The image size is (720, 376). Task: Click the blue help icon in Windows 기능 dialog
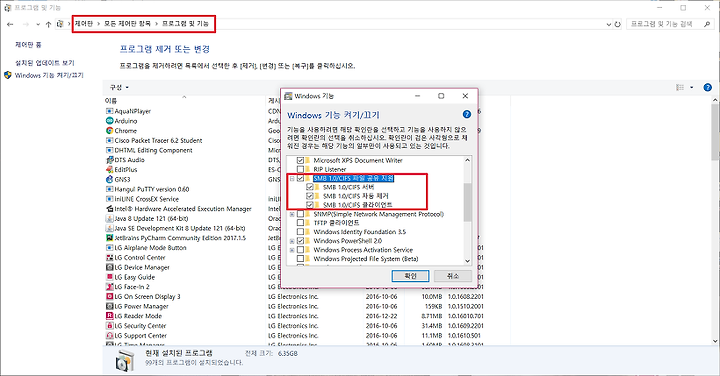click(467, 114)
